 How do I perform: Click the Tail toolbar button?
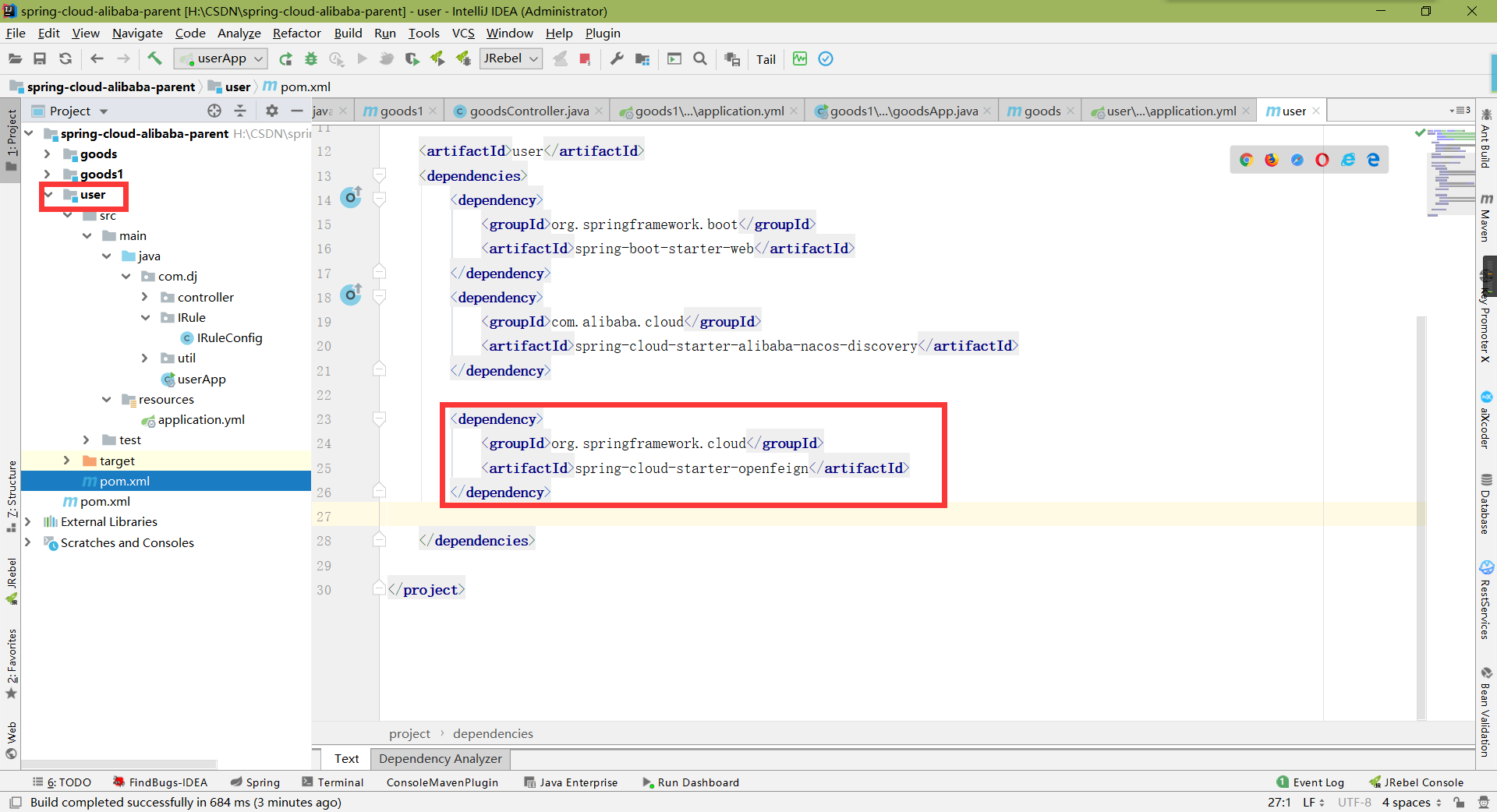pyautogui.click(x=766, y=59)
